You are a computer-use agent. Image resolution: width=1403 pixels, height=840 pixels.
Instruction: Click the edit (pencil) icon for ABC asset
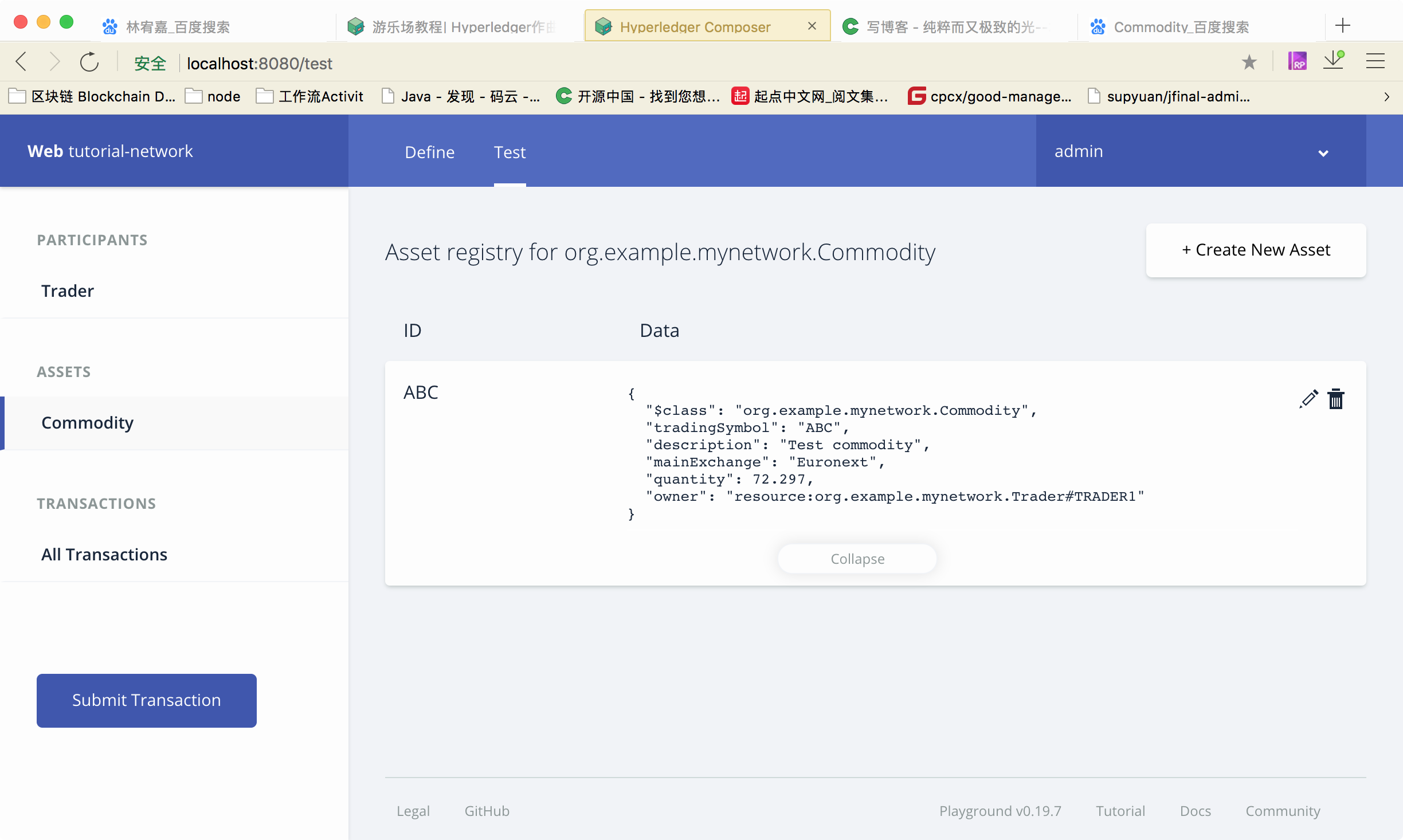pyautogui.click(x=1308, y=398)
